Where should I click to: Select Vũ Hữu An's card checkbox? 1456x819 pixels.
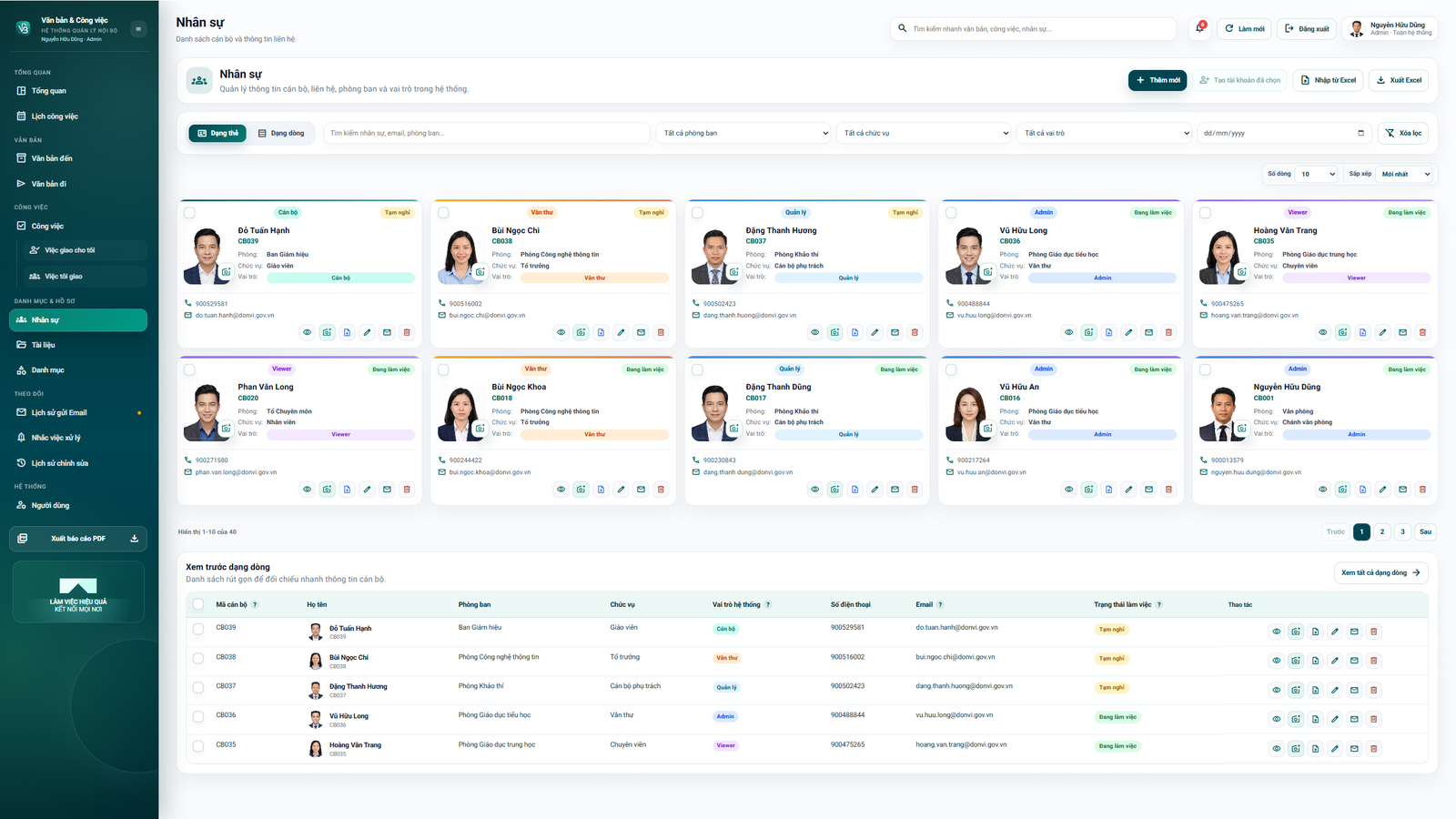click(x=951, y=369)
